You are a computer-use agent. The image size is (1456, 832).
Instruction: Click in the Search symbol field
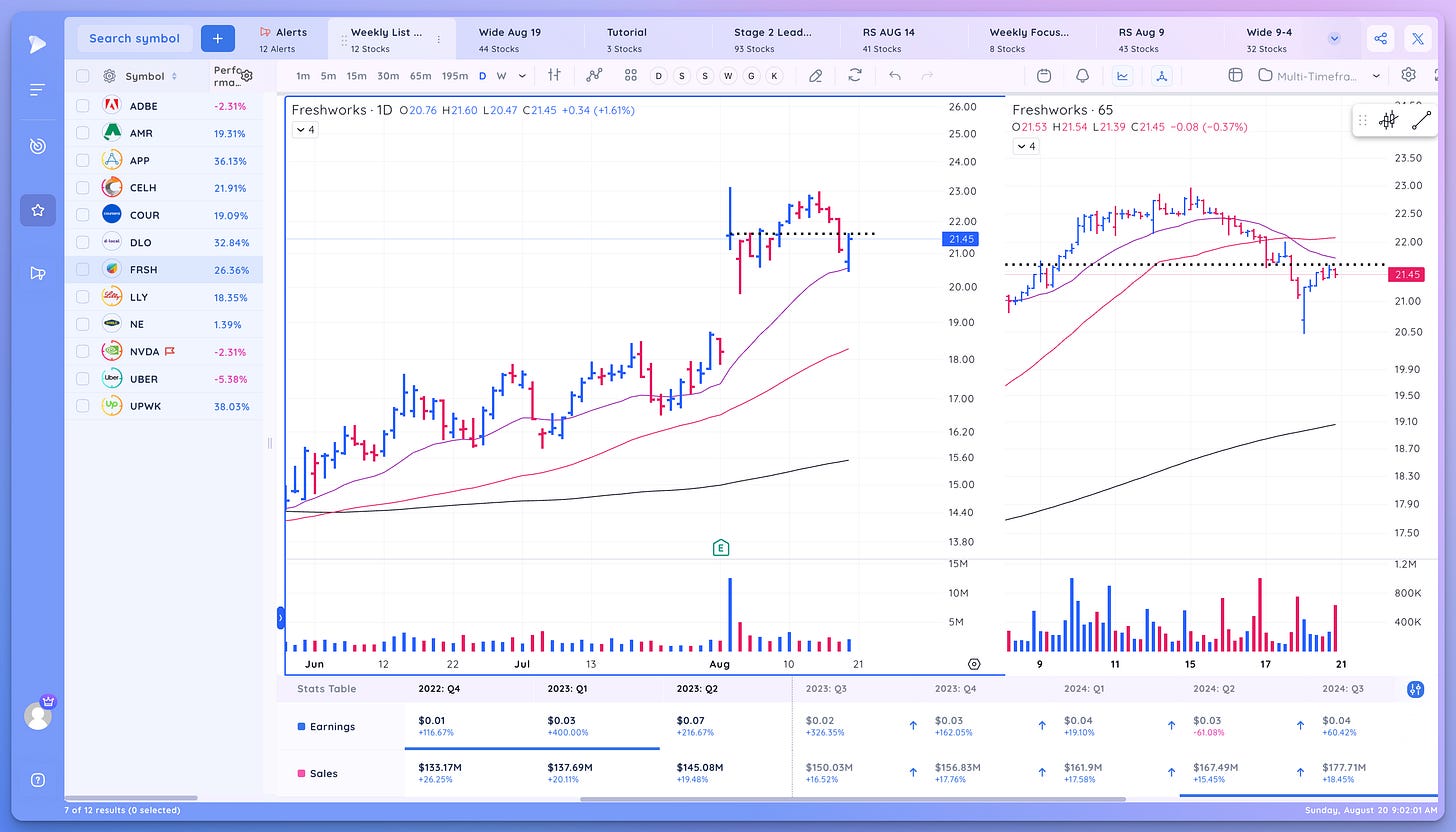click(x=134, y=39)
